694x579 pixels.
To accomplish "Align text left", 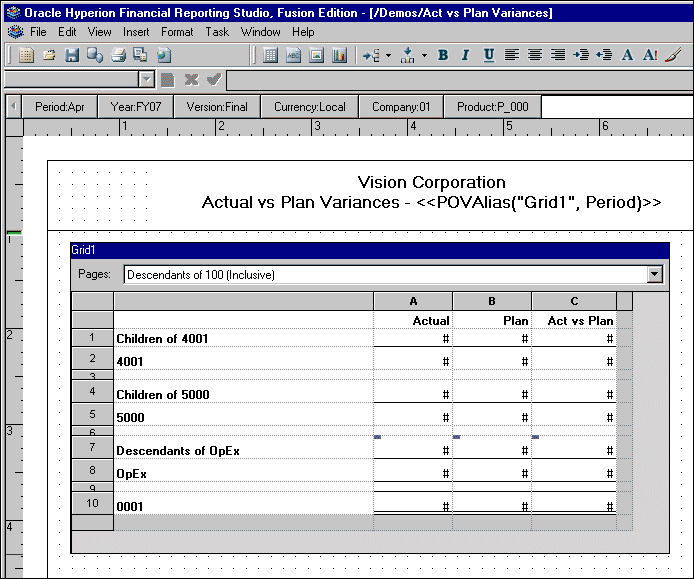I will (512, 55).
